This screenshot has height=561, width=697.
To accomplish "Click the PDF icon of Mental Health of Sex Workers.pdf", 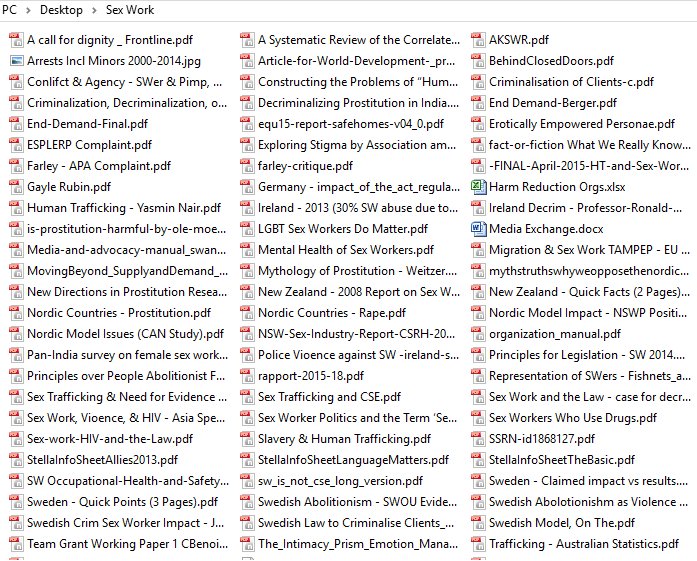I will (247, 250).
